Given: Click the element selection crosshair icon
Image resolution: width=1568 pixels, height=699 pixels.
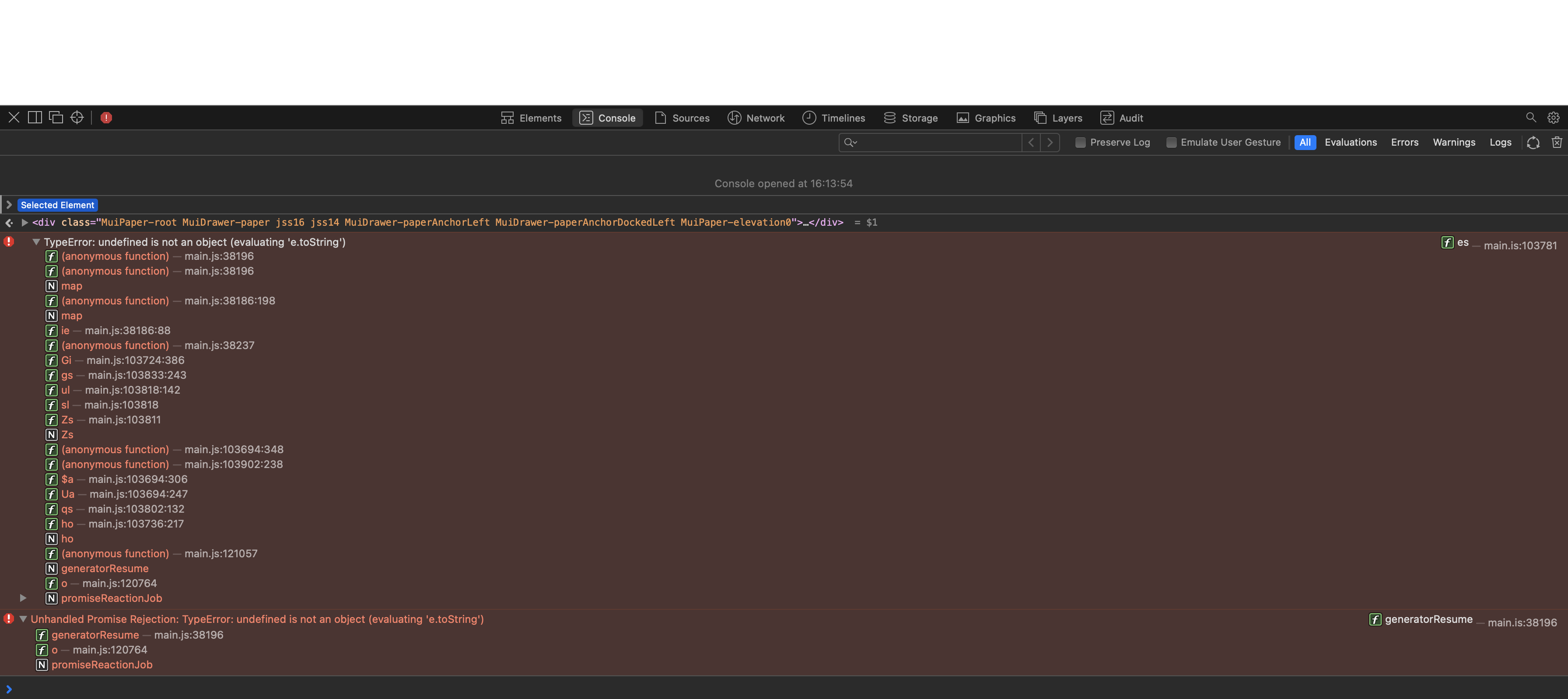Looking at the screenshot, I should pos(77,117).
